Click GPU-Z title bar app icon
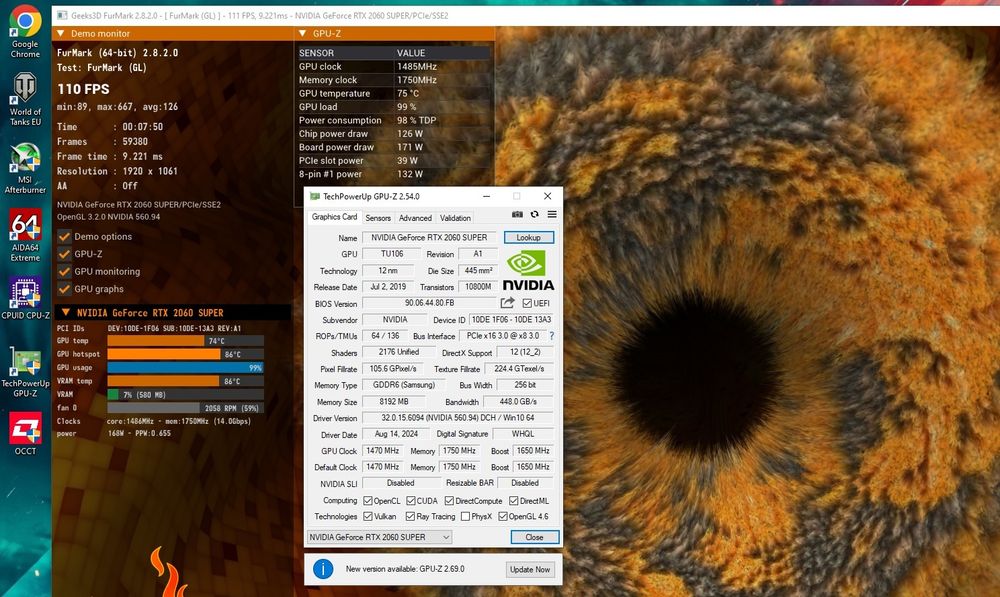 click(314, 196)
